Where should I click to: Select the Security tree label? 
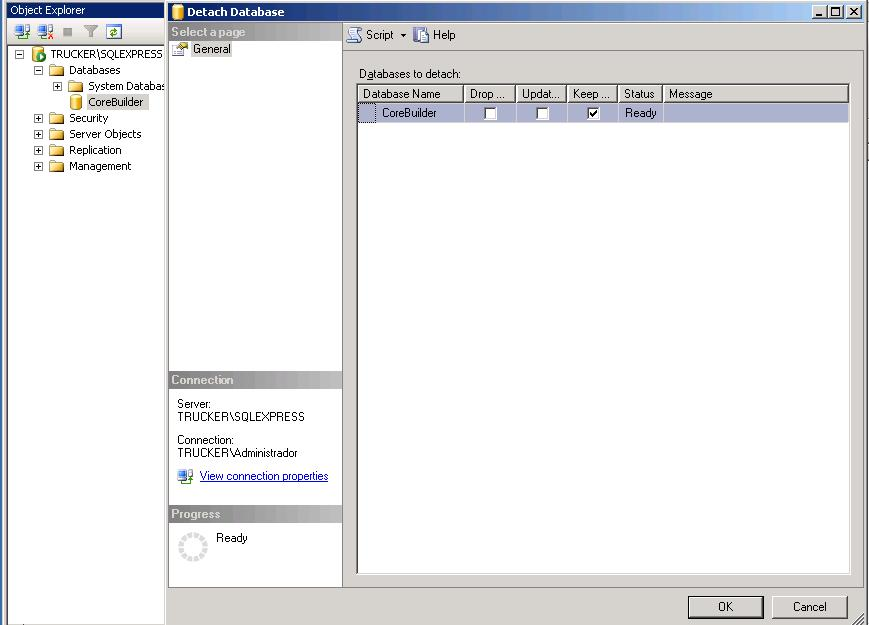(x=89, y=119)
